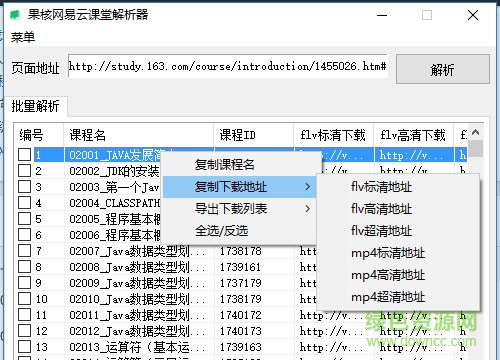Click course ID 1739163
The height and width of the screenshot is (360, 500).
point(241,347)
